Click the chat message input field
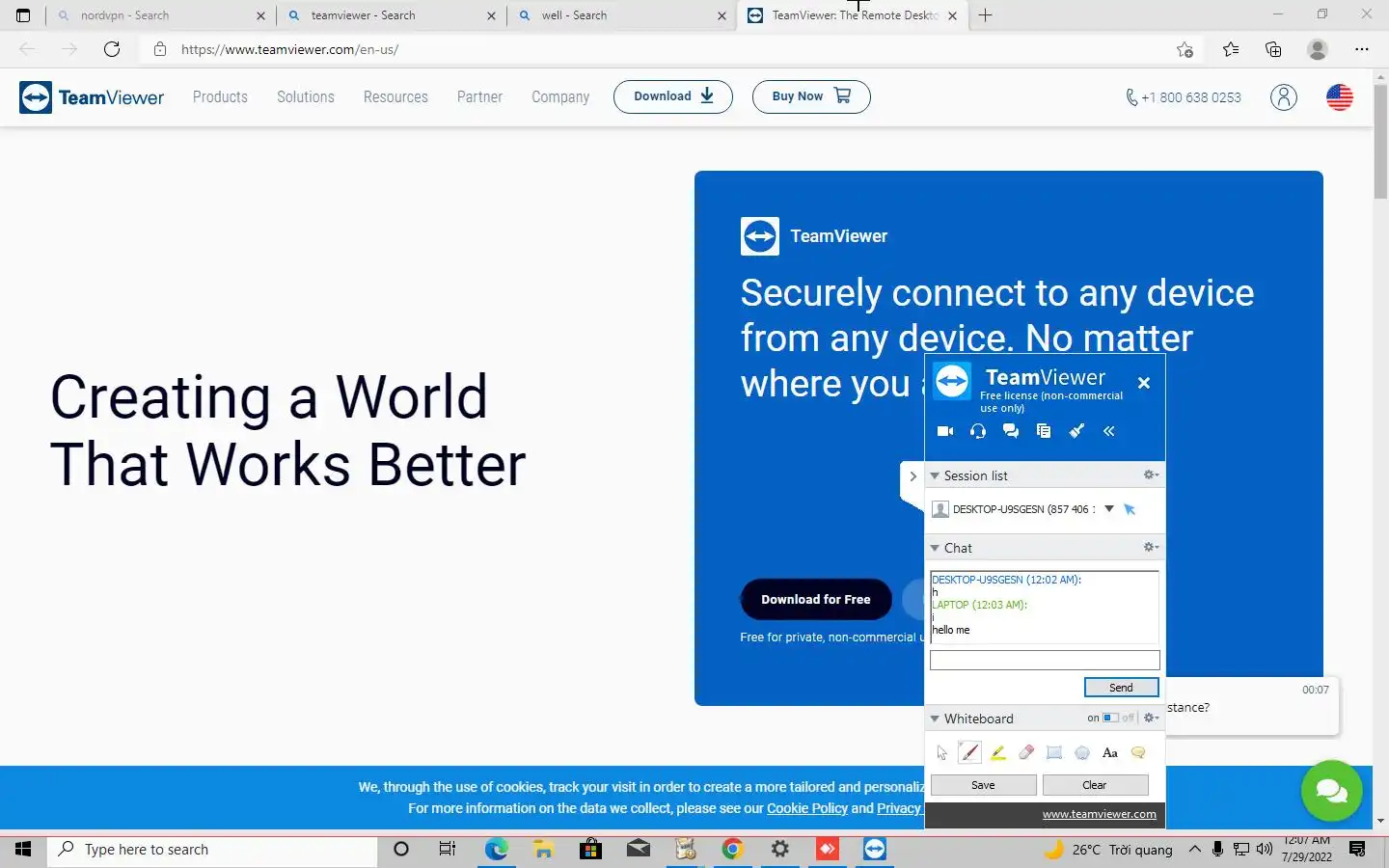 1045,661
